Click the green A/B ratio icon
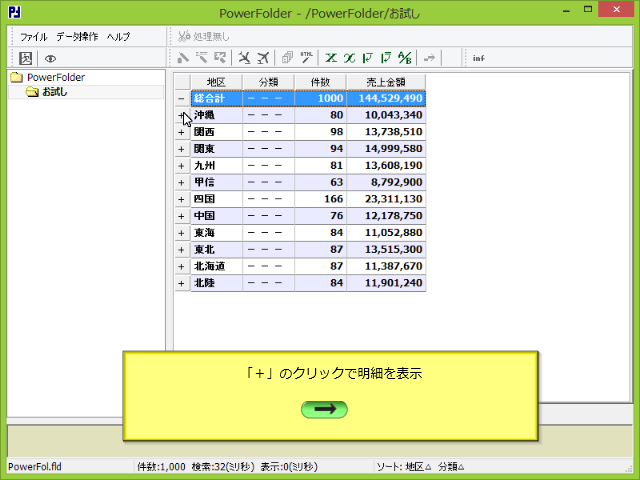 405,58
